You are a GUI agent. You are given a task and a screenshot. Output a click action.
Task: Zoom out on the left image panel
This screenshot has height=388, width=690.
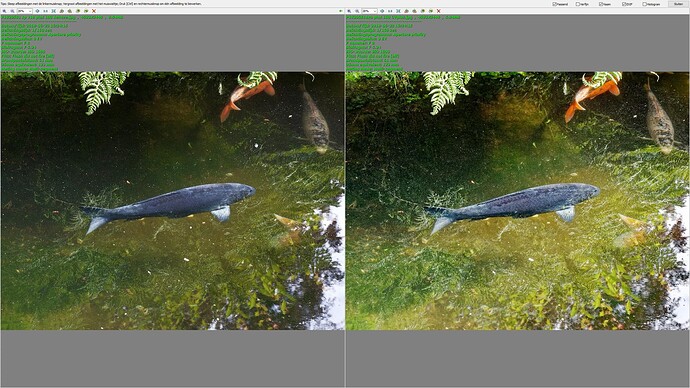pyautogui.click(x=12, y=11)
